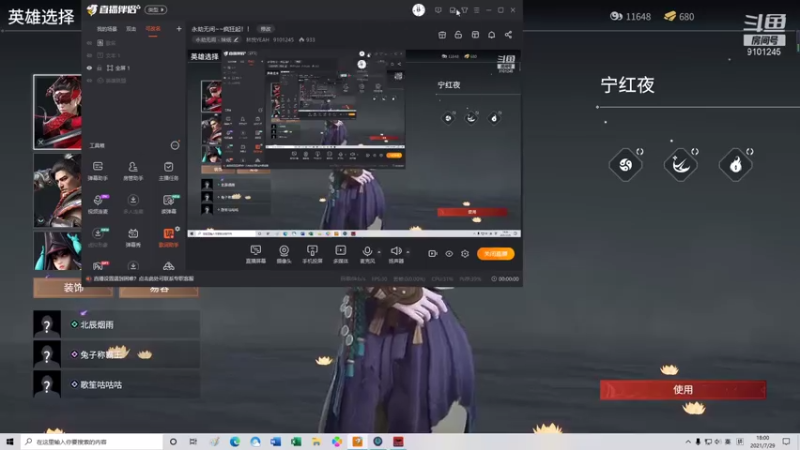Screen dimensions: 800x450
Task: Click the notification bell icon in the stream header
Action: pyautogui.click(x=491, y=35)
